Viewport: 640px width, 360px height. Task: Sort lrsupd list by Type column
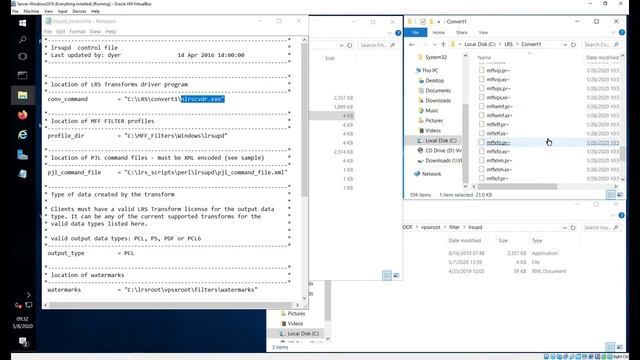click(537, 240)
